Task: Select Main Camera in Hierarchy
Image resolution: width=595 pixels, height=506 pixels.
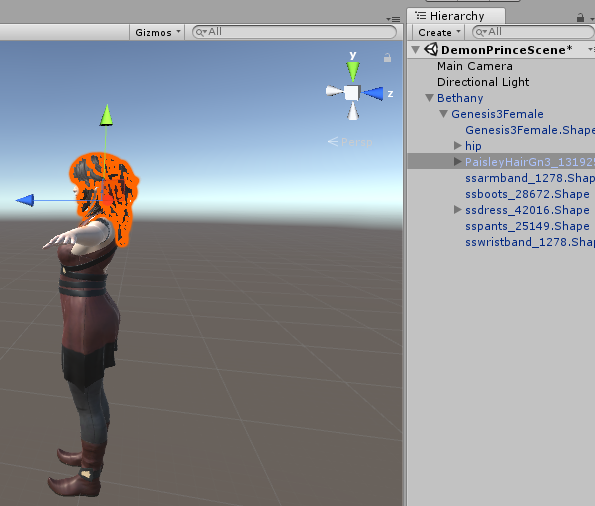Action: click(x=474, y=66)
